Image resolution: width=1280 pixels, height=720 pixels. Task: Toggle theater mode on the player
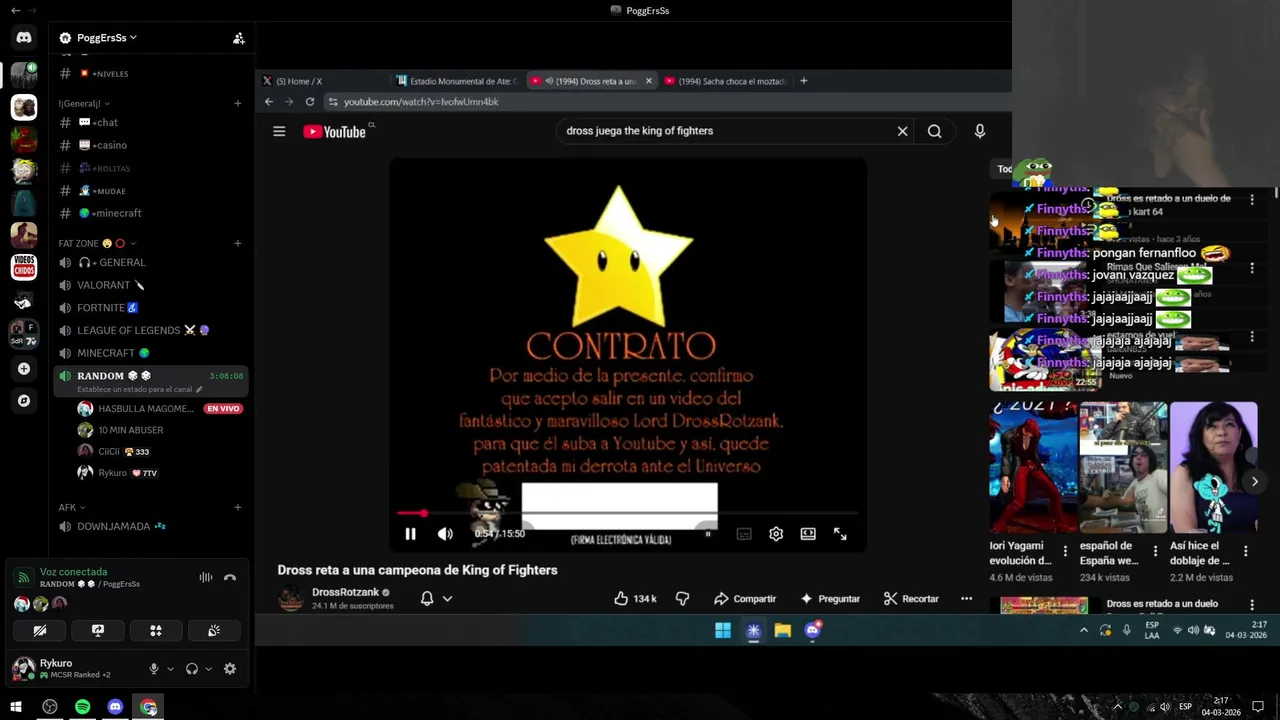pyautogui.click(x=808, y=534)
